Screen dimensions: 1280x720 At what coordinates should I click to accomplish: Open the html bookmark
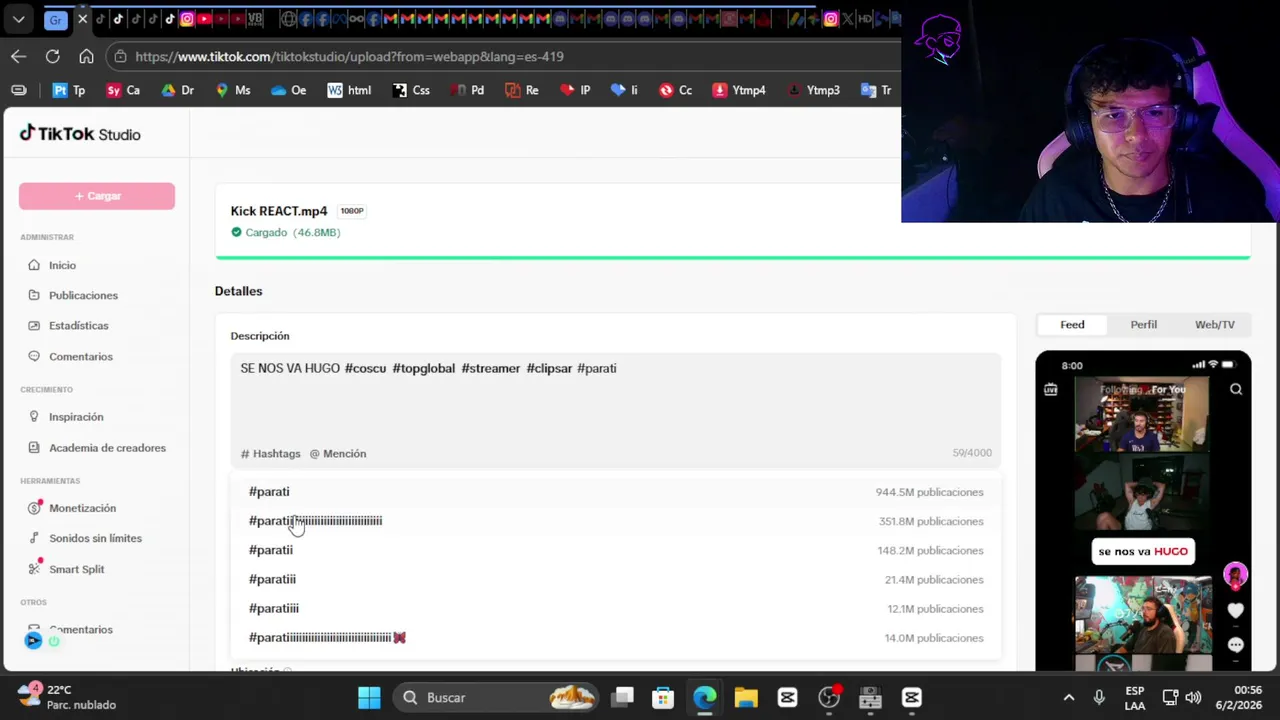click(349, 90)
